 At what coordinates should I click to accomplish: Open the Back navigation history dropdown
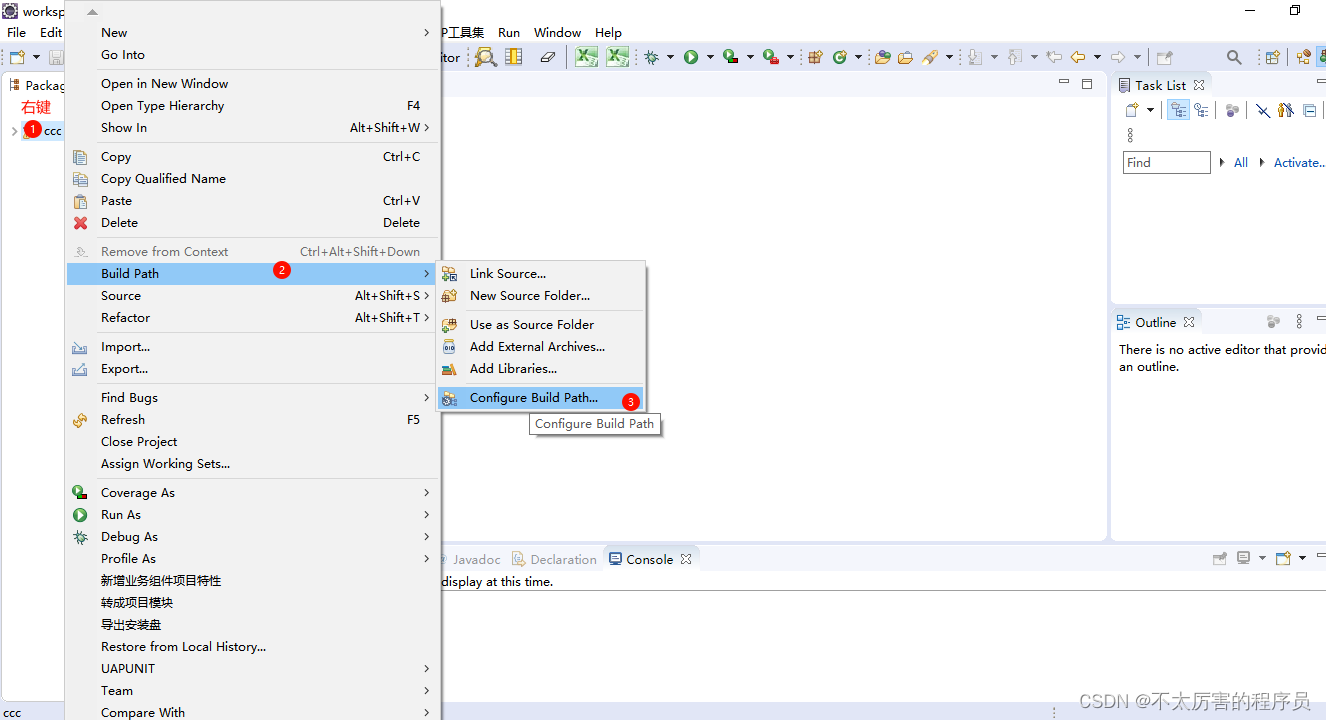[x=1097, y=57]
